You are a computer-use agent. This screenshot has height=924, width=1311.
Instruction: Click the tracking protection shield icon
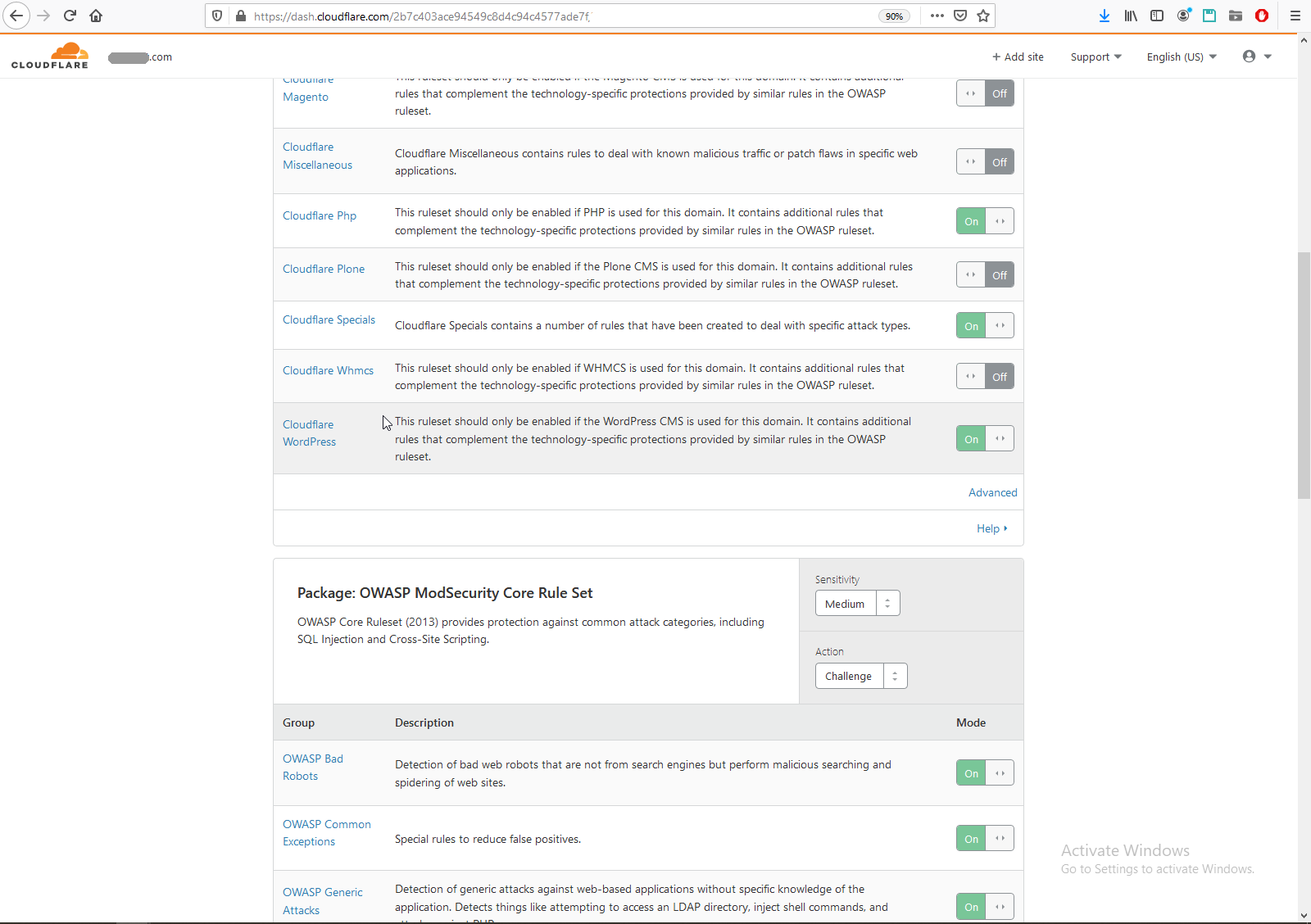(217, 16)
